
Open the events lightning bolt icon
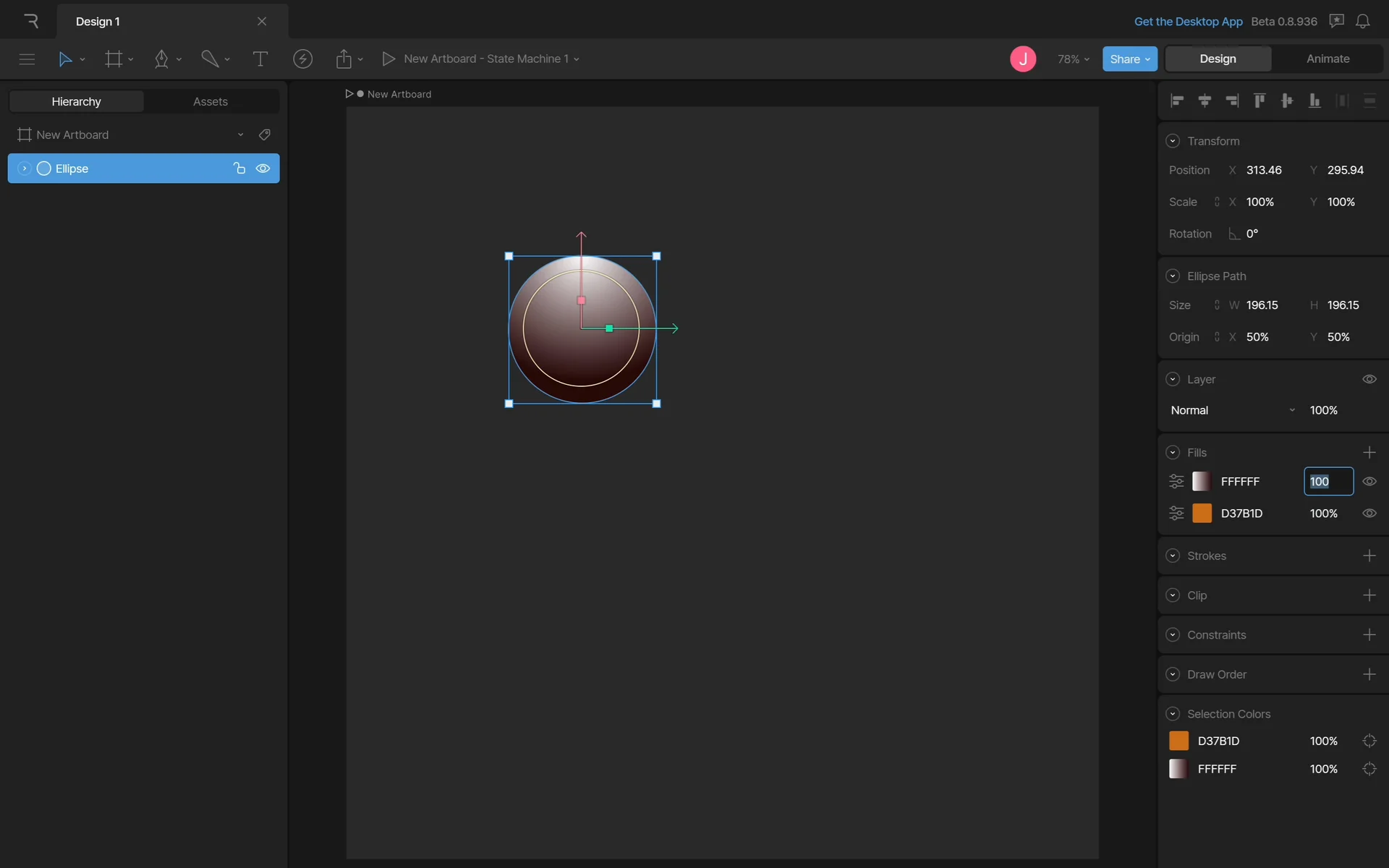(x=302, y=59)
